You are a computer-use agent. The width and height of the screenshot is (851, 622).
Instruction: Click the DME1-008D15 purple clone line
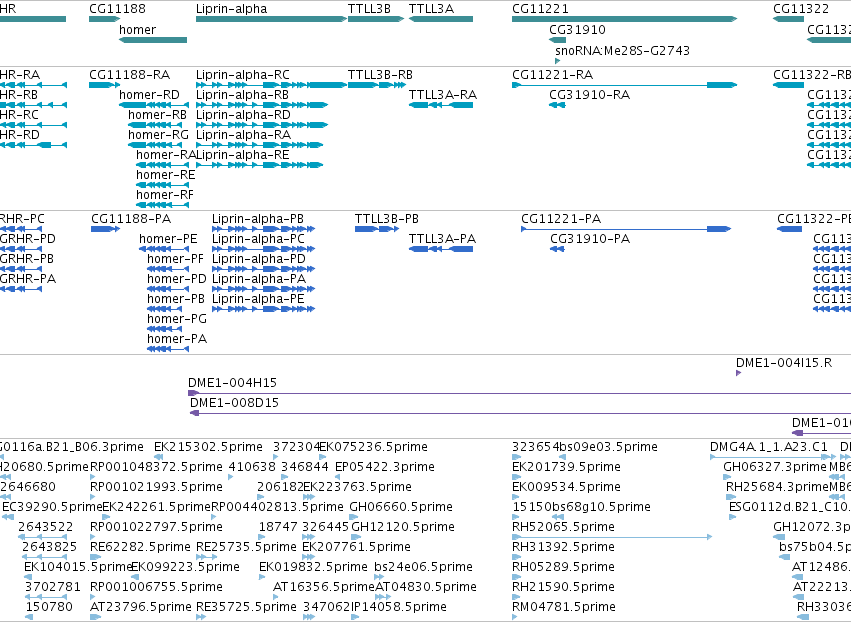(520, 414)
